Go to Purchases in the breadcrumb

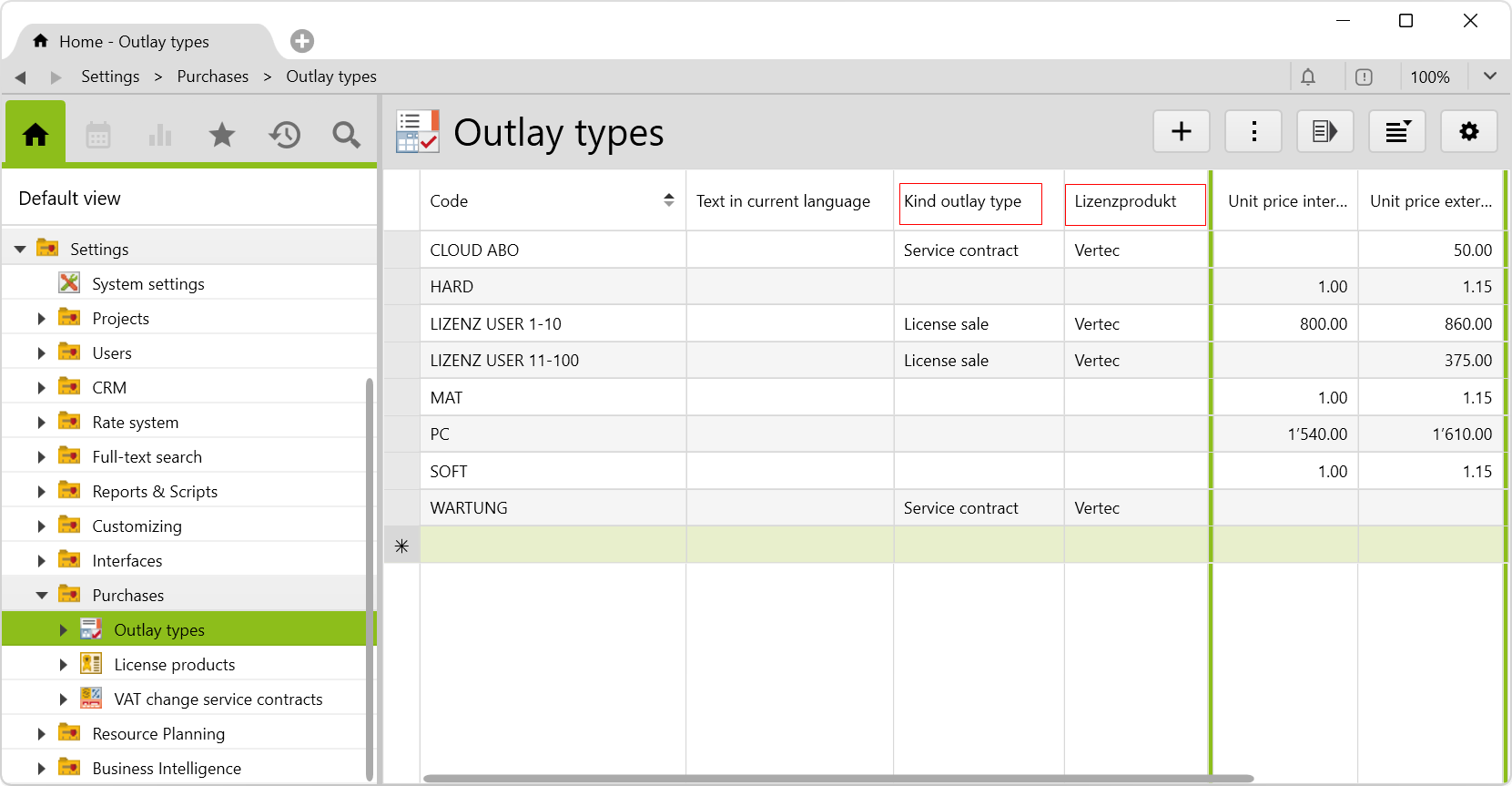pos(212,77)
